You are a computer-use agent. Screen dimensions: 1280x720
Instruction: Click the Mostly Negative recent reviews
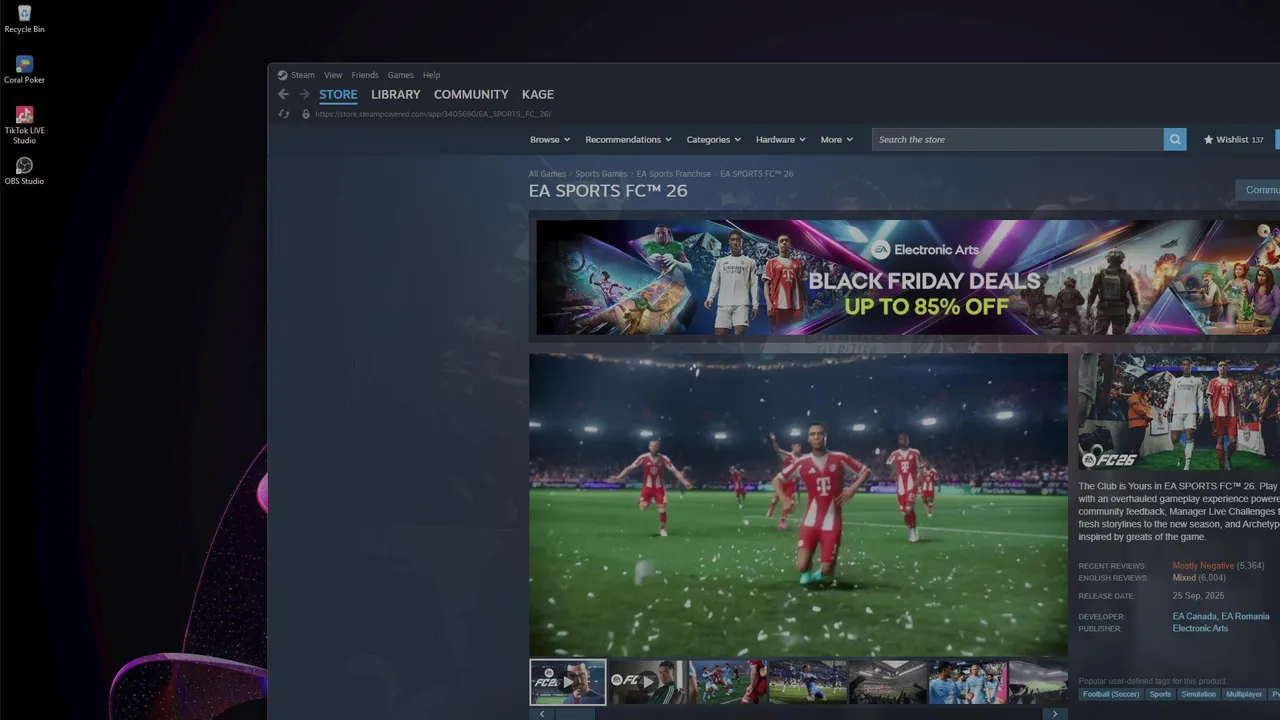tap(1203, 566)
